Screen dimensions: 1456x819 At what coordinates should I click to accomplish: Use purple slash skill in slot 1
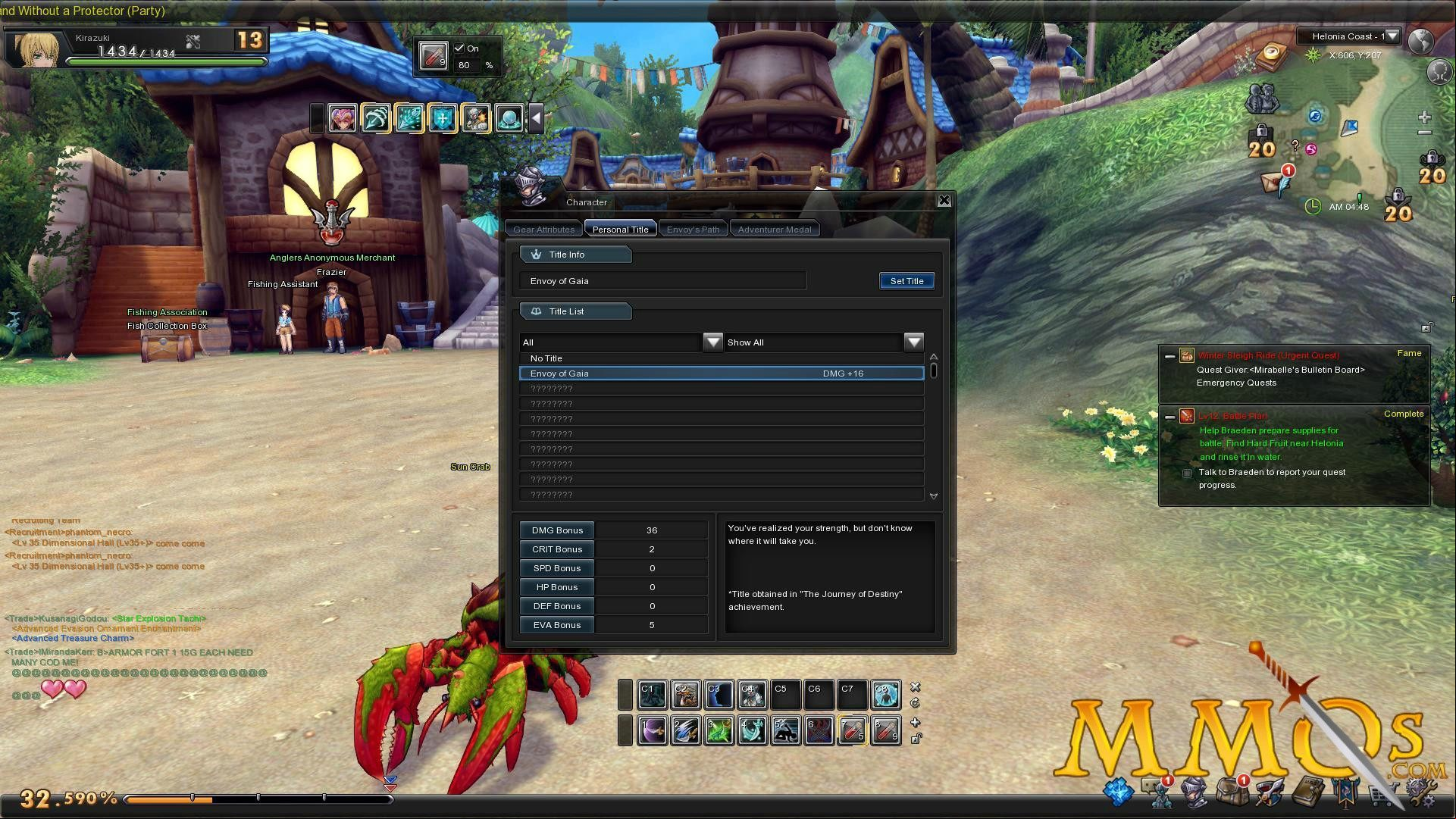pos(652,730)
